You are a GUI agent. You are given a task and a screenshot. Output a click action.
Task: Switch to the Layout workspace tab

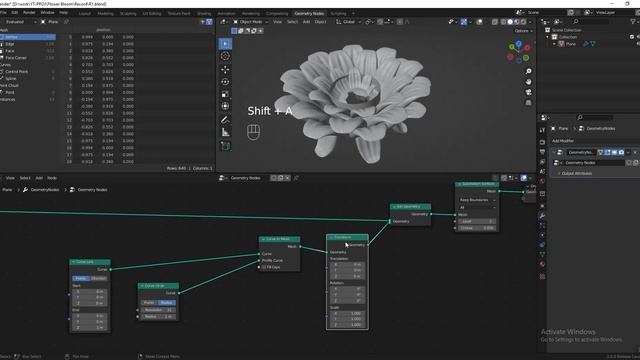[x=84, y=13]
